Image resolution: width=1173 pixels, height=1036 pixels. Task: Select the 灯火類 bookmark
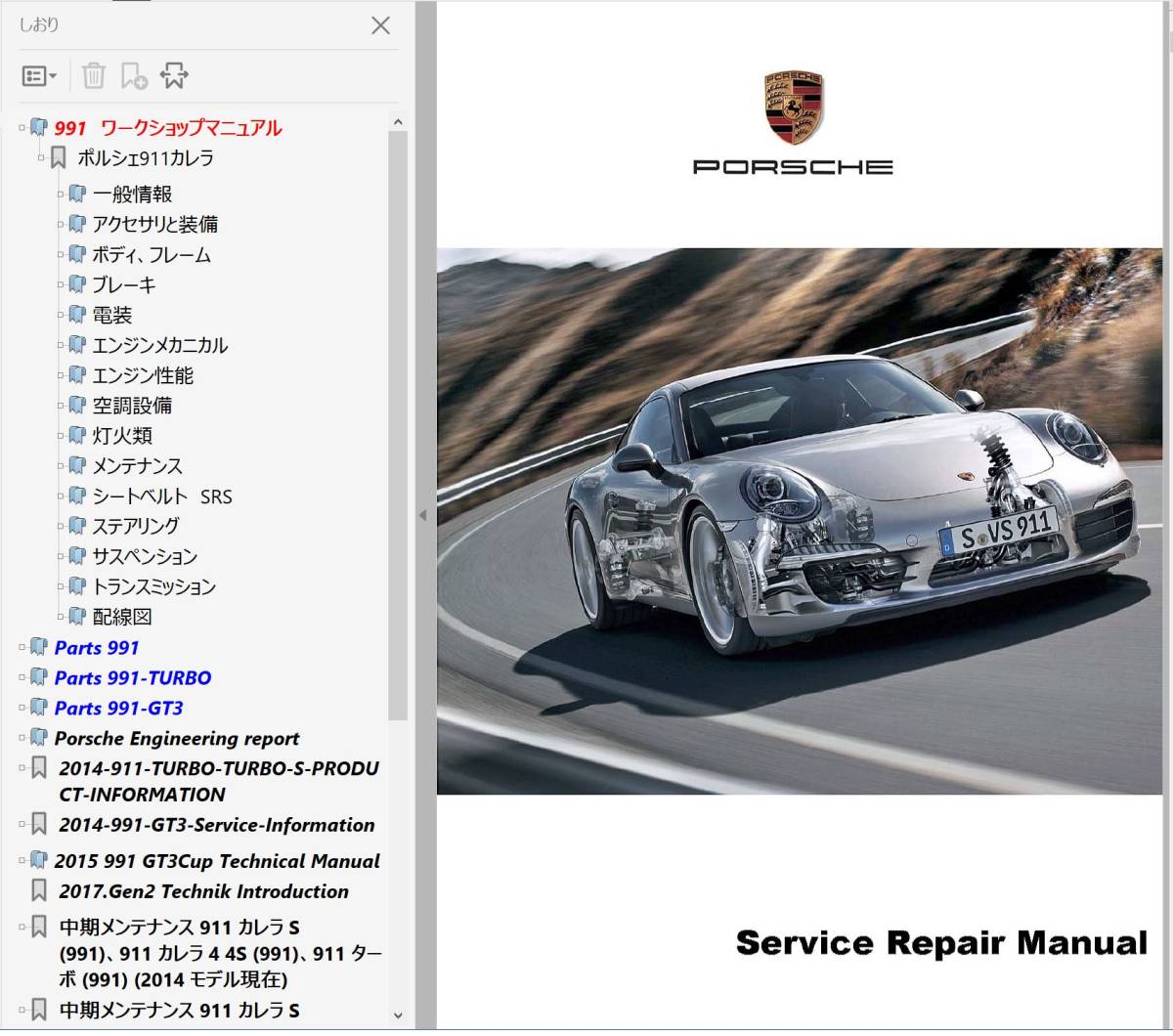(x=122, y=436)
